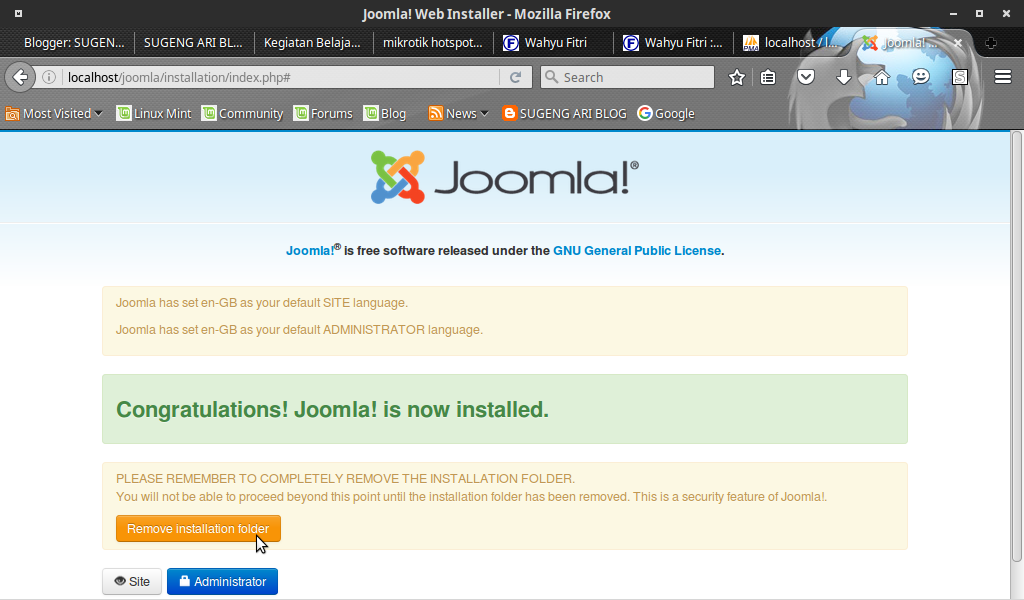
Task: Click the Joomla logo image
Action: click(x=505, y=177)
